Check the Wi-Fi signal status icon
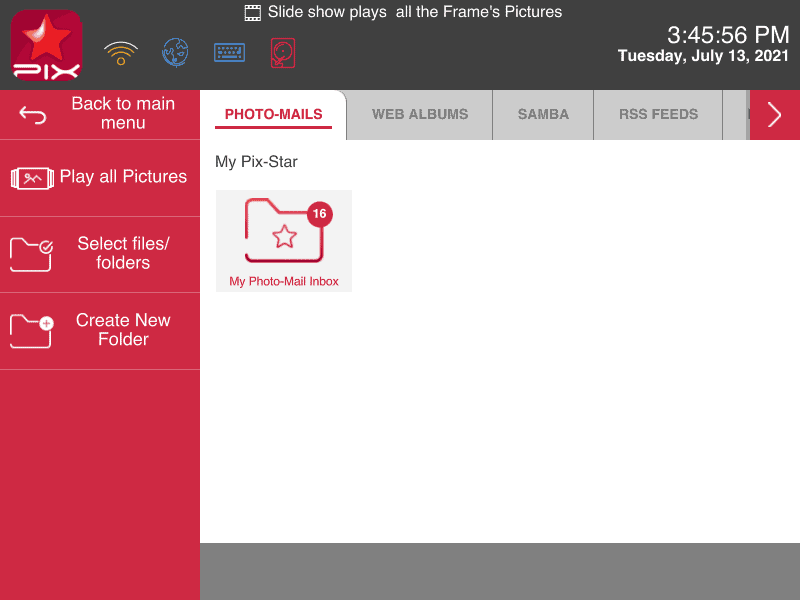 [121, 53]
